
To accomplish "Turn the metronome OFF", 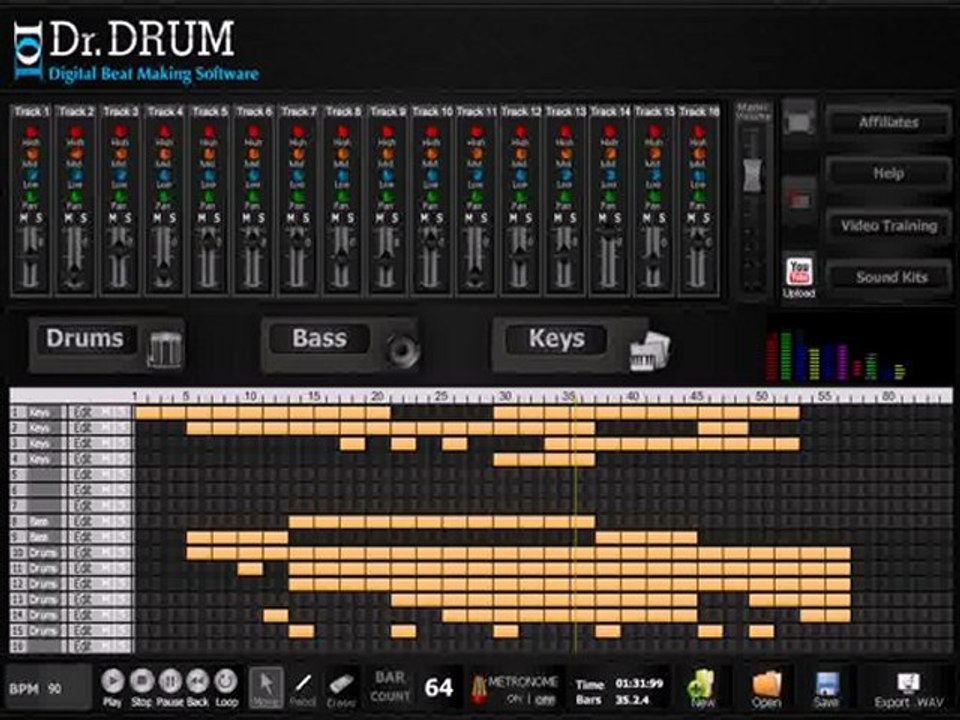I will 545,699.
